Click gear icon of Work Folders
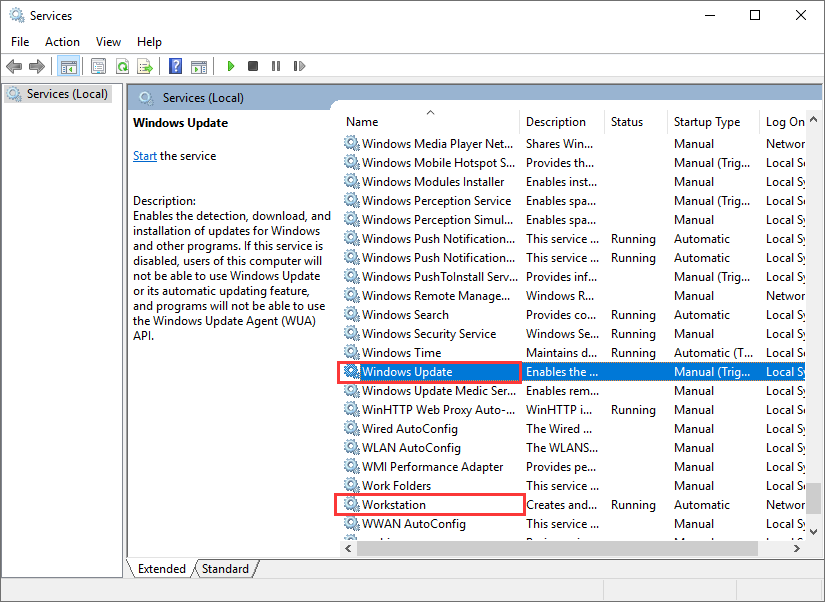Viewport: 825px width, 602px height. tap(351, 485)
